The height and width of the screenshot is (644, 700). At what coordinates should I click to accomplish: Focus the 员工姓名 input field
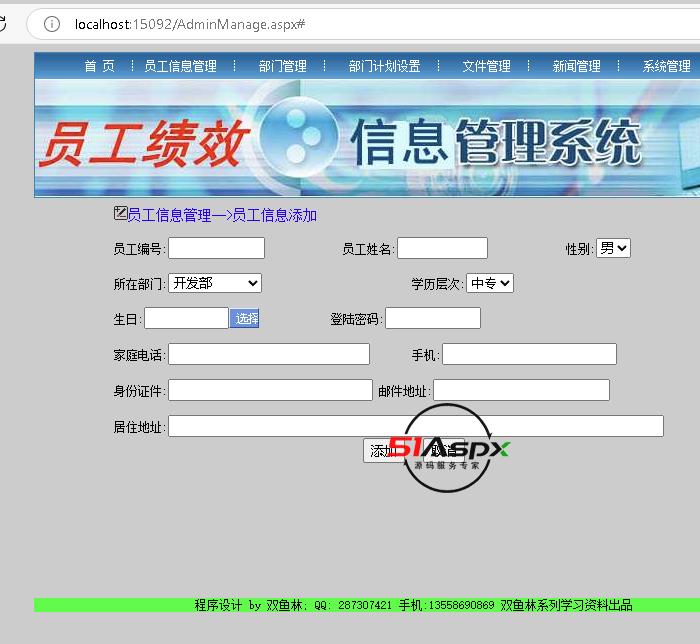[442, 248]
